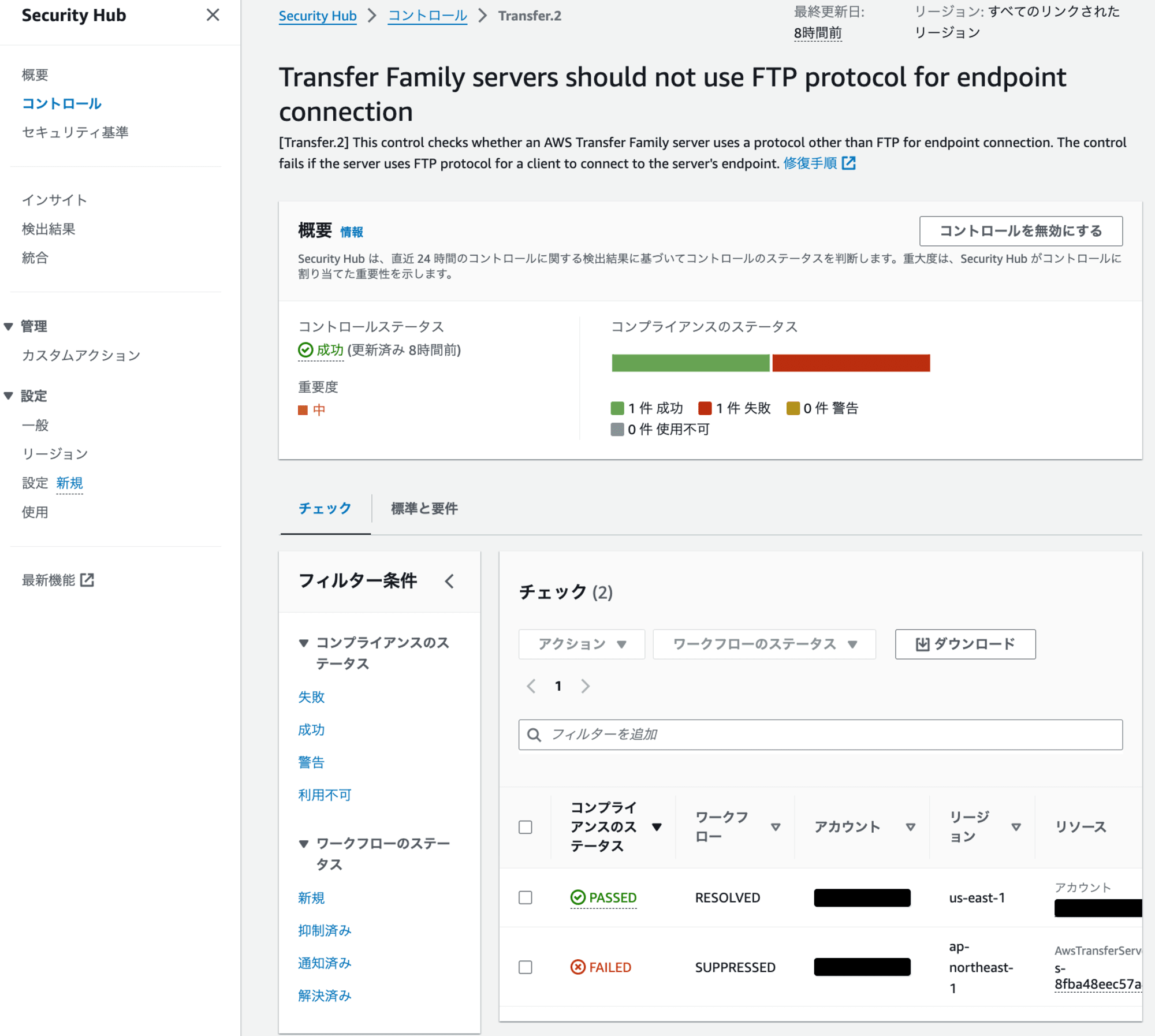Filter by 警告 compliance status
This screenshot has width=1155, height=1036.
(x=311, y=762)
